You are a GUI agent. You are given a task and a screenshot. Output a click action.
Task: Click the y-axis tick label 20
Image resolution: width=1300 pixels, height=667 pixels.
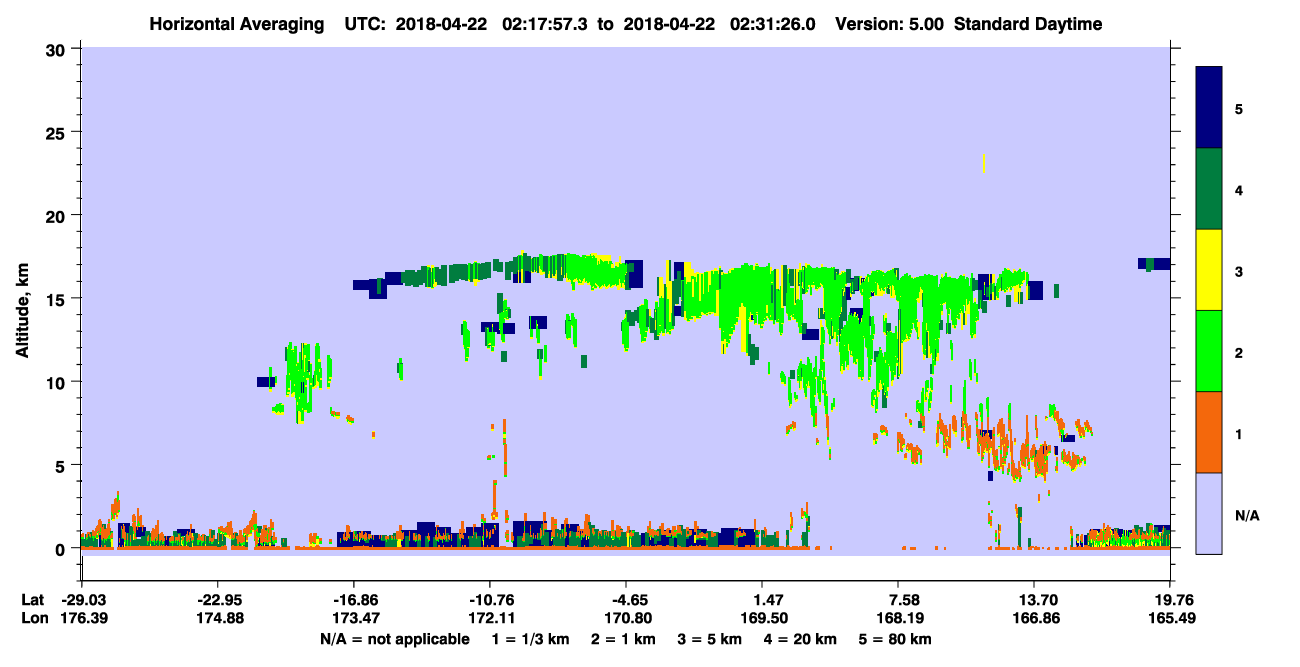58,215
